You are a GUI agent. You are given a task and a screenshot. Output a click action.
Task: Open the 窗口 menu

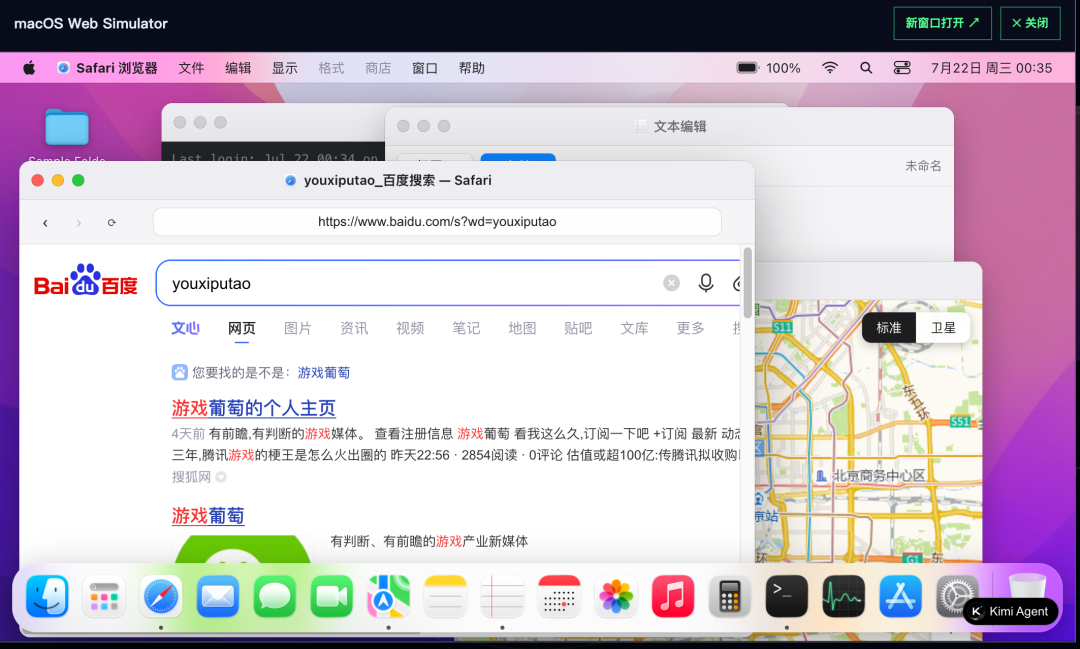point(424,68)
